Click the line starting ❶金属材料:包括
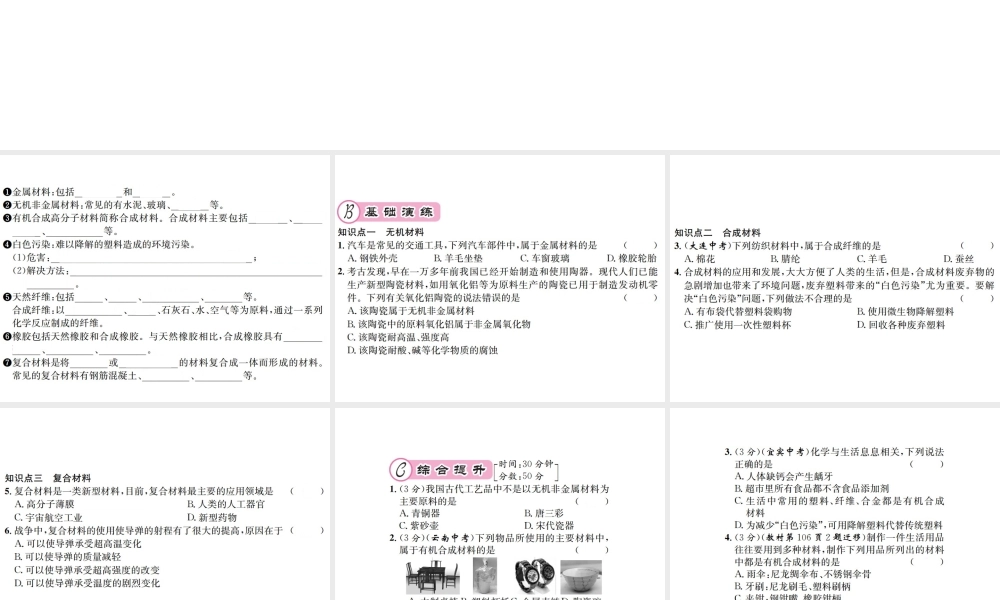This screenshot has height=600, width=1000. (89, 192)
